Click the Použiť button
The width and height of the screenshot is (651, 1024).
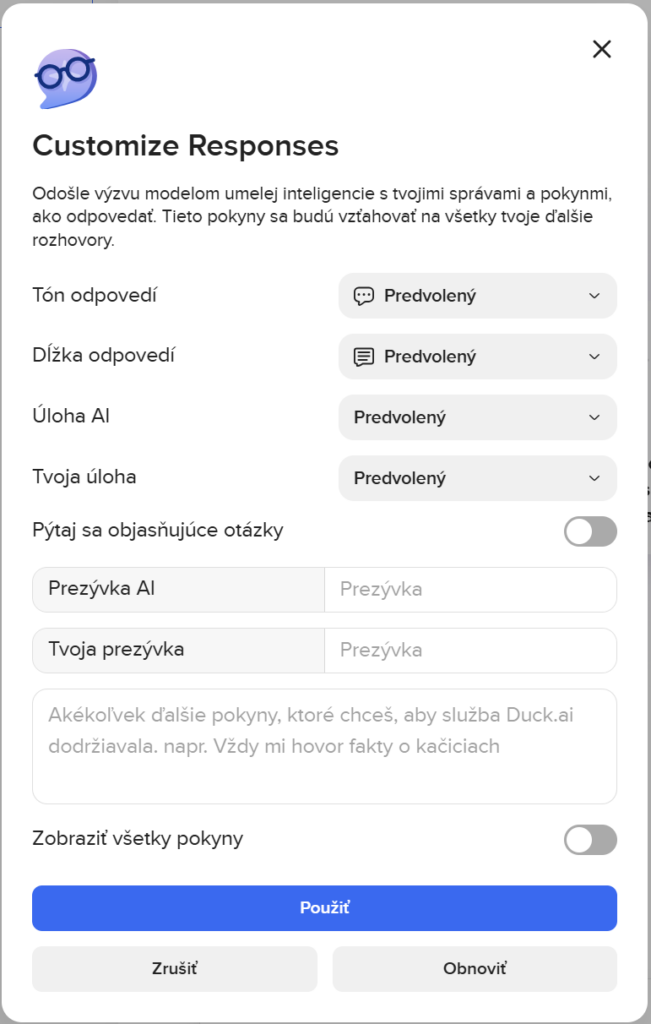[x=324, y=908]
